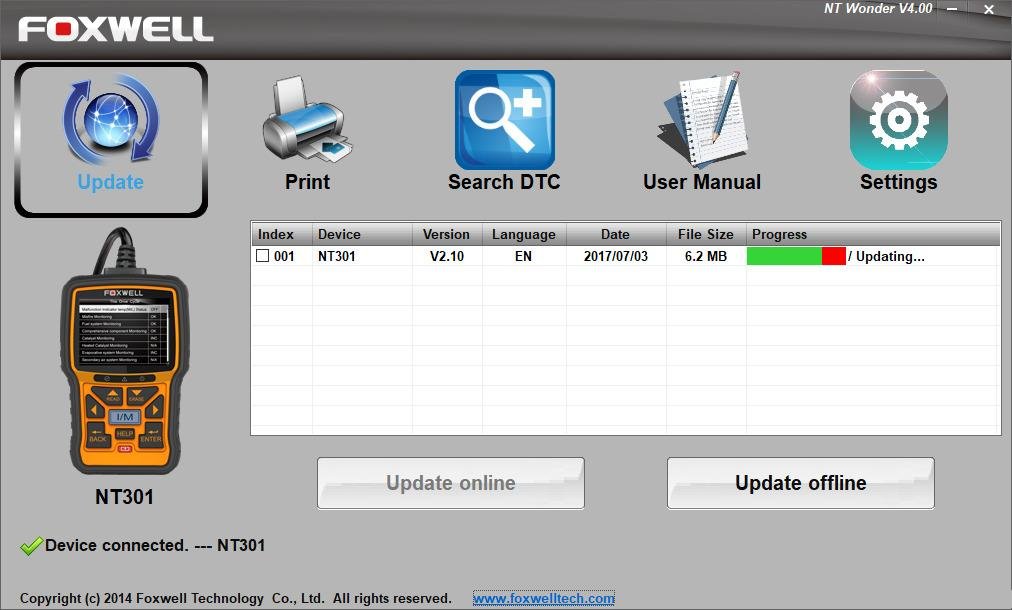Click the NT Wonder V4.00 title text
This screenshot has height=610, width=1012.
pyautogui.click(x=878, y=8)
